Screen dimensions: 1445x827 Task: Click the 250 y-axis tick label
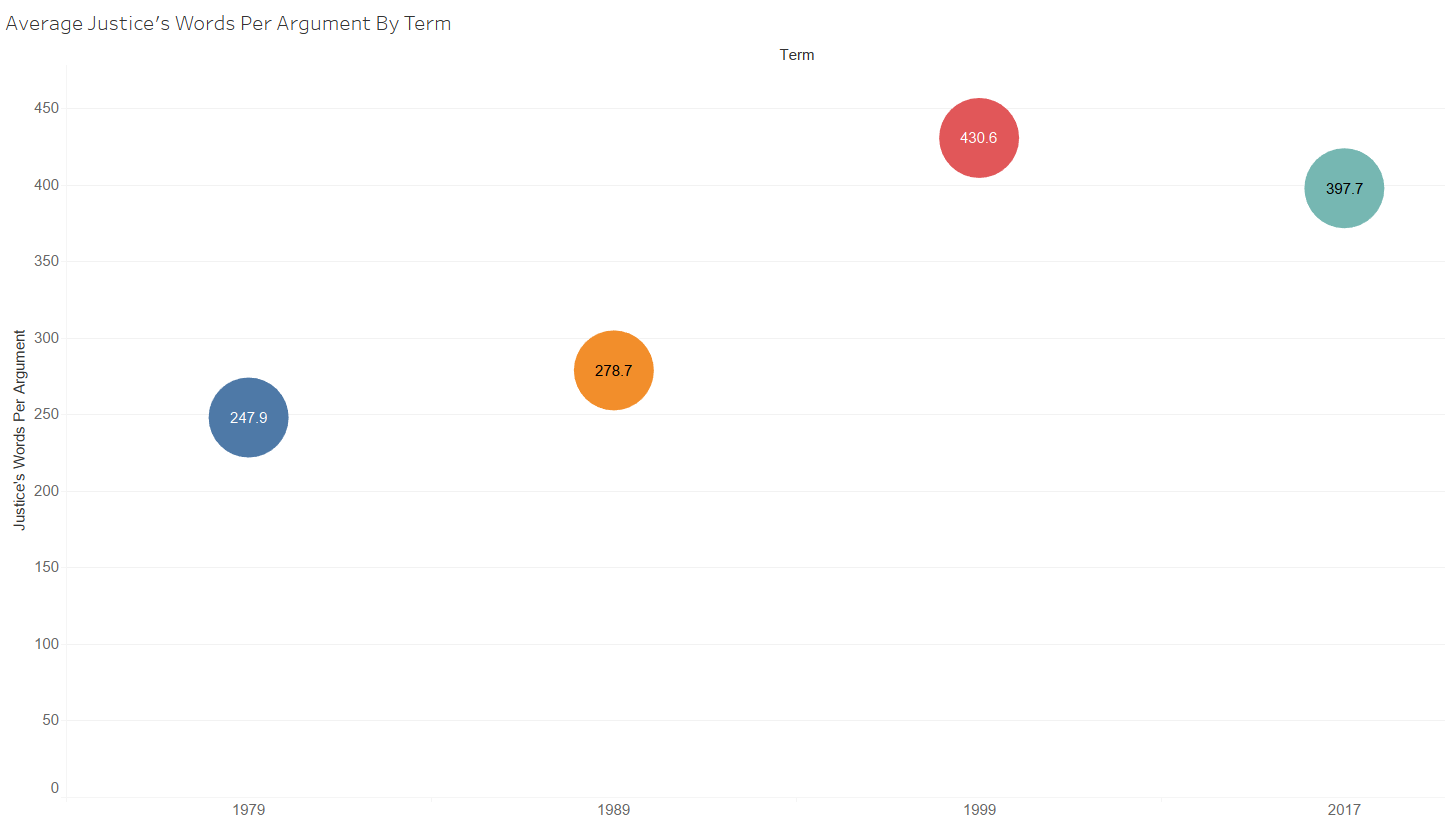coord(46,414)
